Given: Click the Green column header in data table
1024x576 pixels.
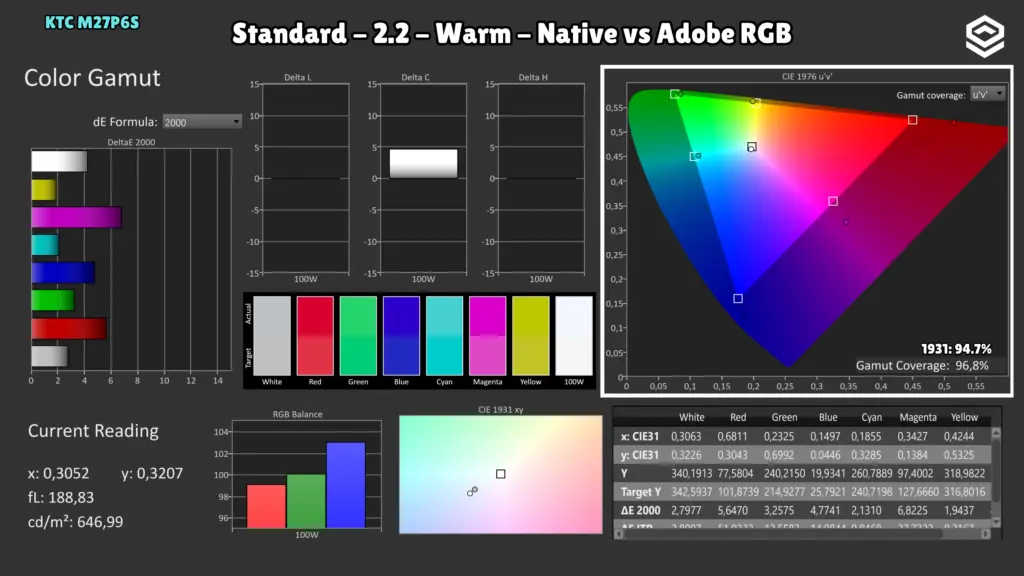Looking at the screenshot, I should point(784,417).
